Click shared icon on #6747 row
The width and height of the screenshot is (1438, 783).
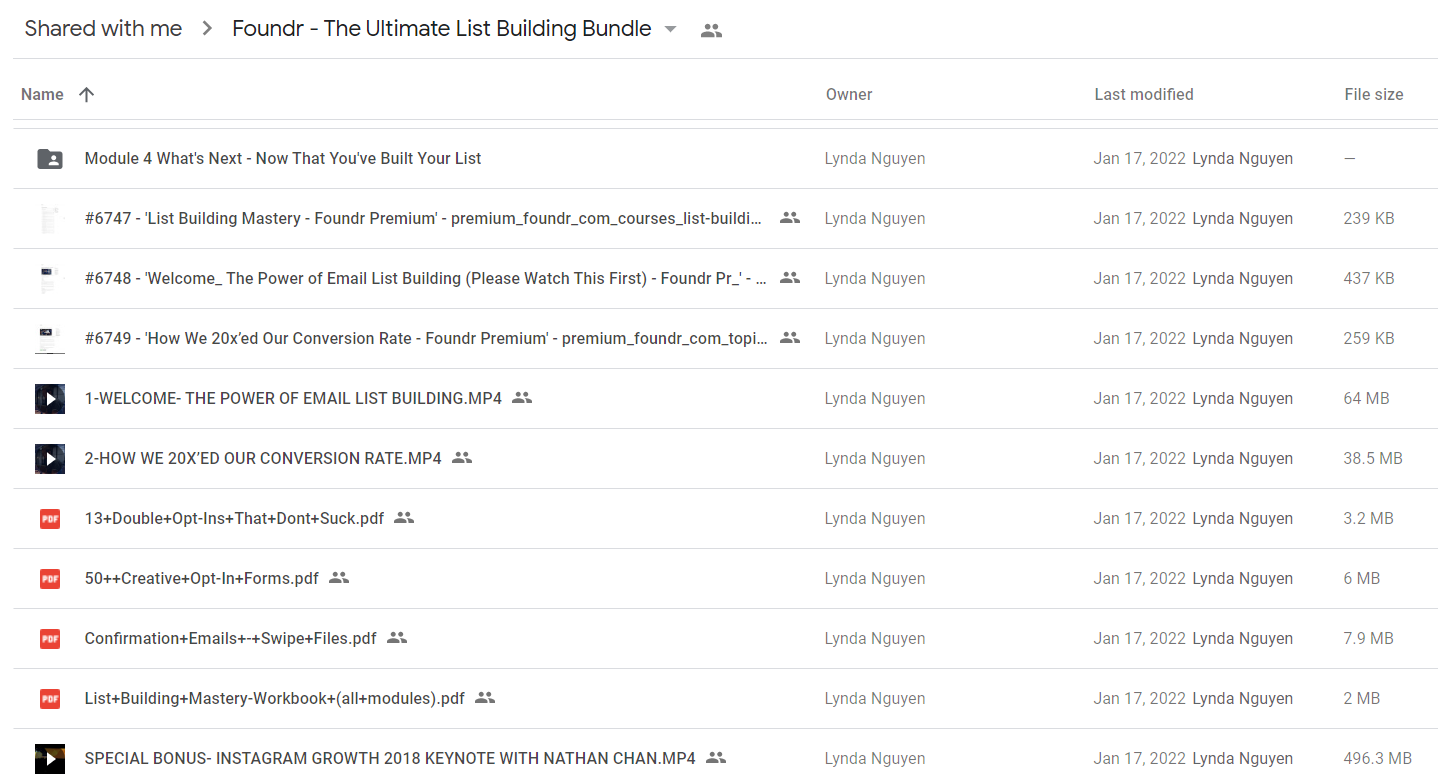coord(790,217)
